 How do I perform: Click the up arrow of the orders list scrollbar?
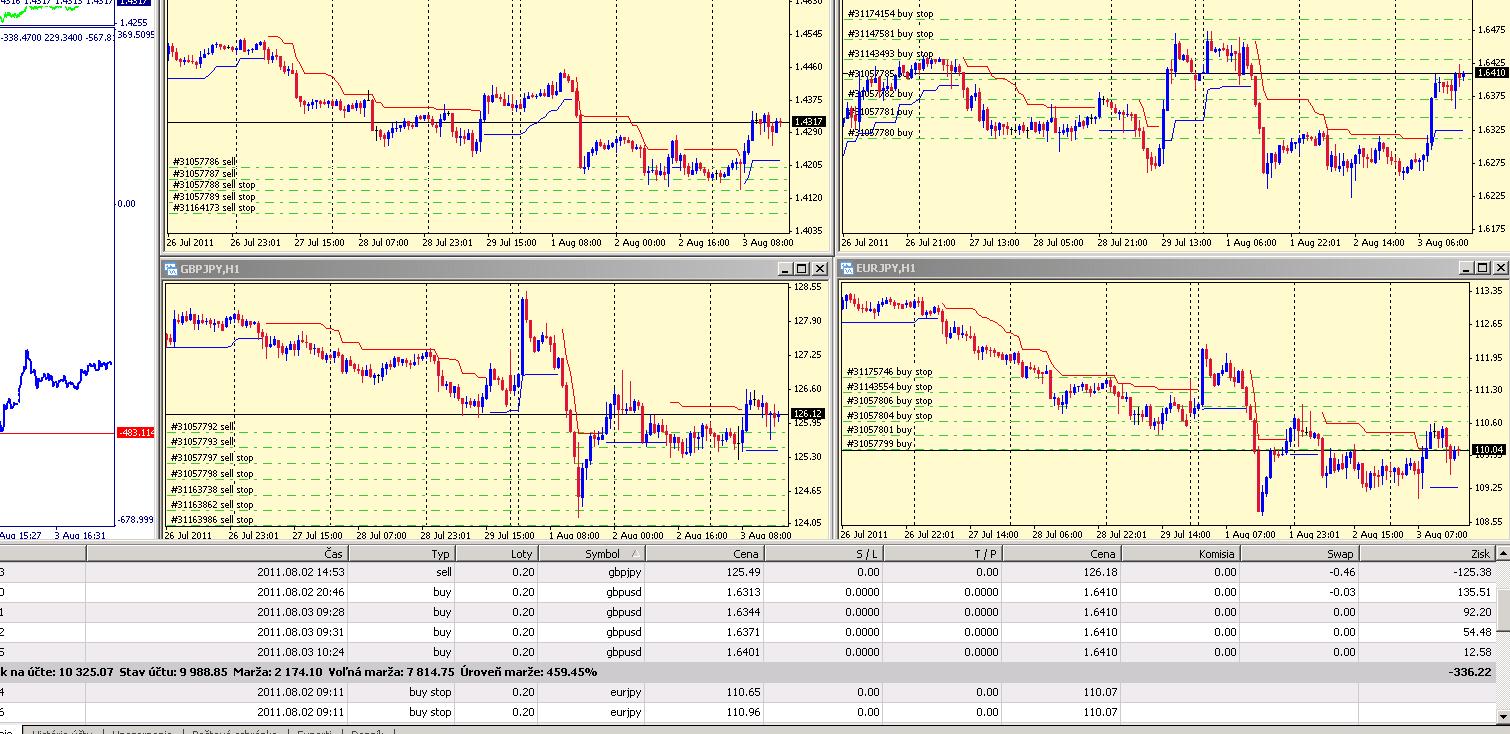(x=1502, y=553)
